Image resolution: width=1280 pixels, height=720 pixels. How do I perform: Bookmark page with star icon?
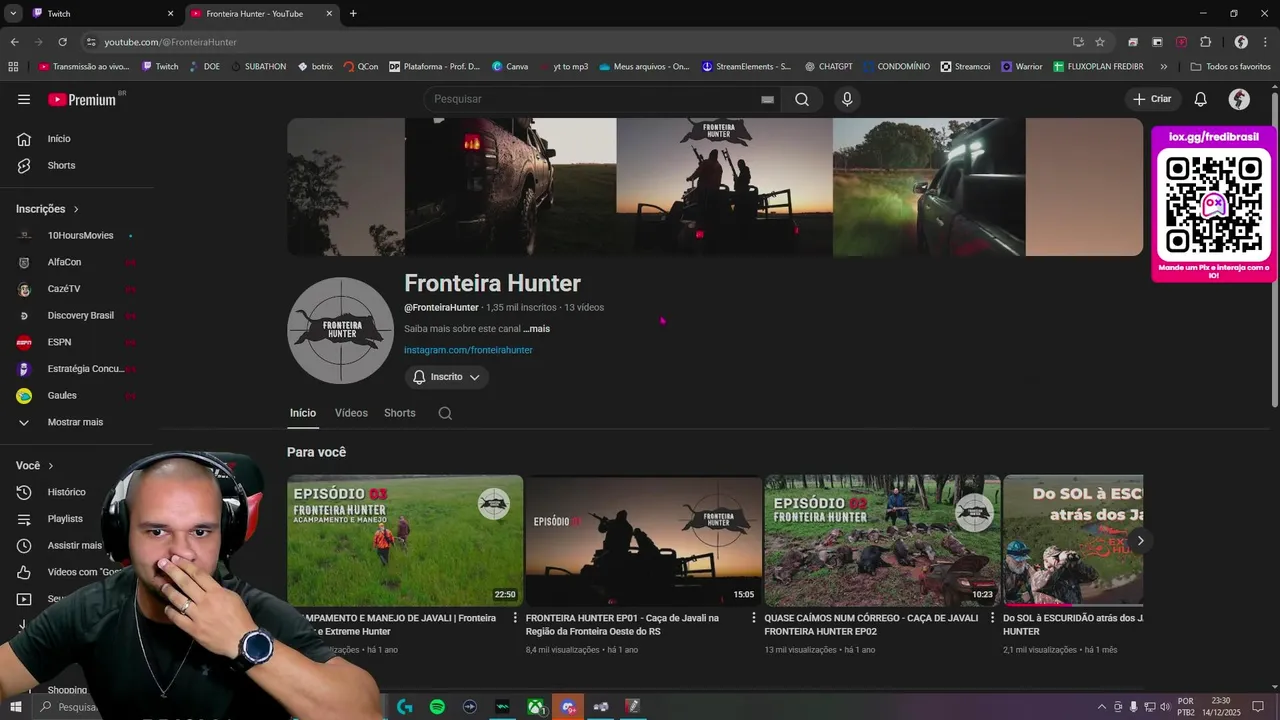[1100, 42]
